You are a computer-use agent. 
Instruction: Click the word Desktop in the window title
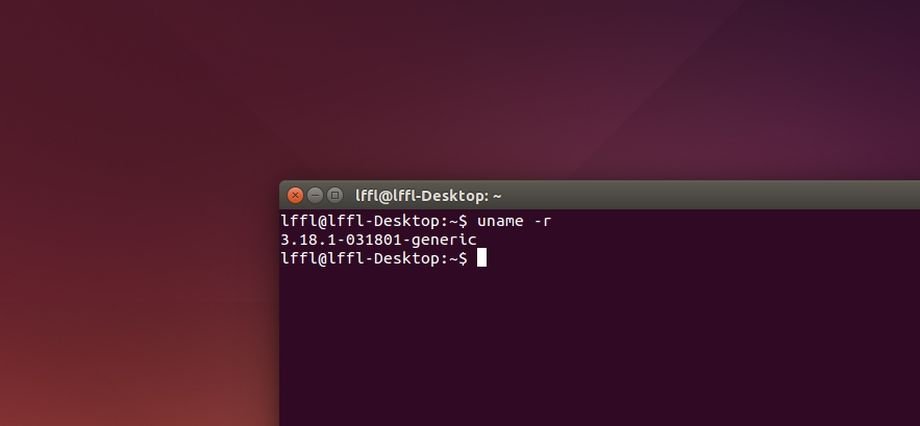458,196
